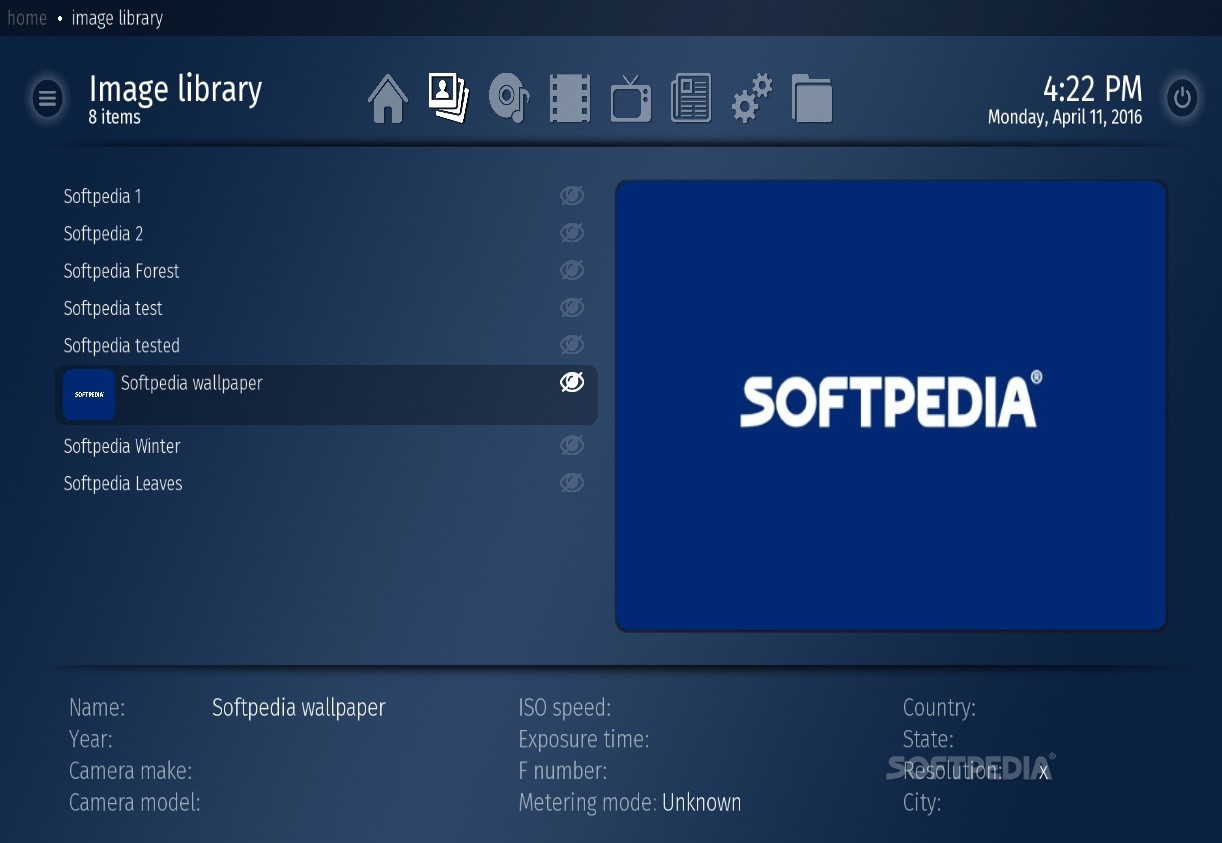
Task: Open the Video library film strip icon
Action: coord(570,99)
